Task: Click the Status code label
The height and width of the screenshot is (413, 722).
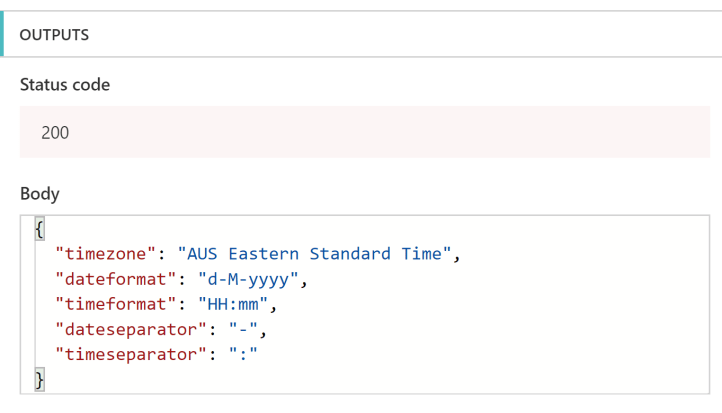Action: pyautogui.click(x=65, y=85)
